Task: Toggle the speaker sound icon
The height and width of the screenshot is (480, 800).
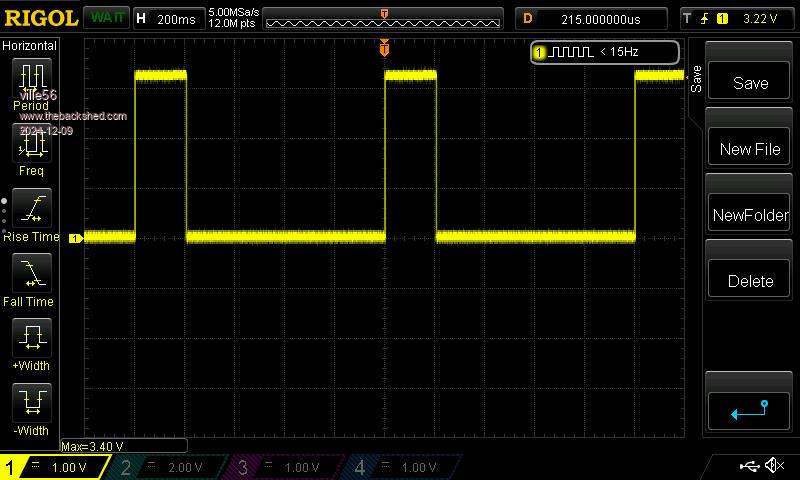Action: click(x=775, y=466)
